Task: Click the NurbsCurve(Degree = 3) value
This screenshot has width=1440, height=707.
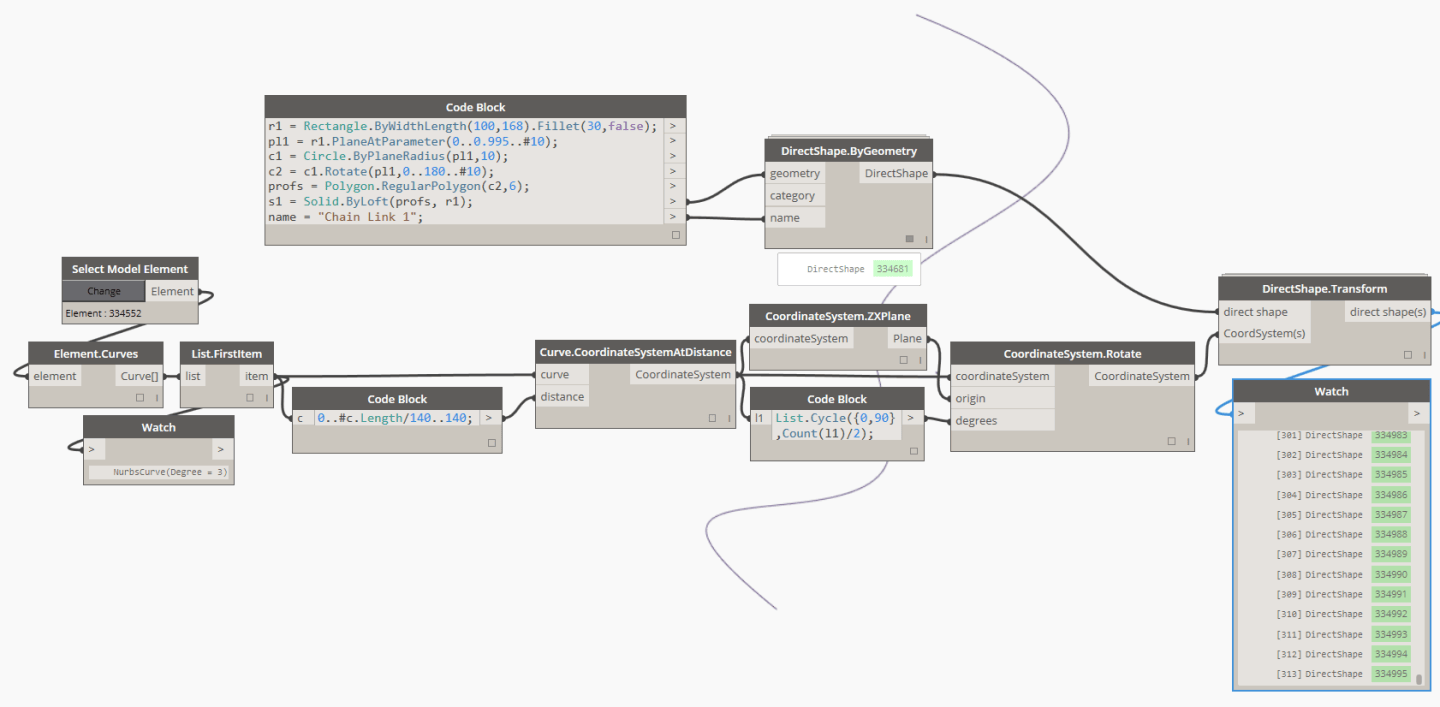Action: click(x=170, y=471)
